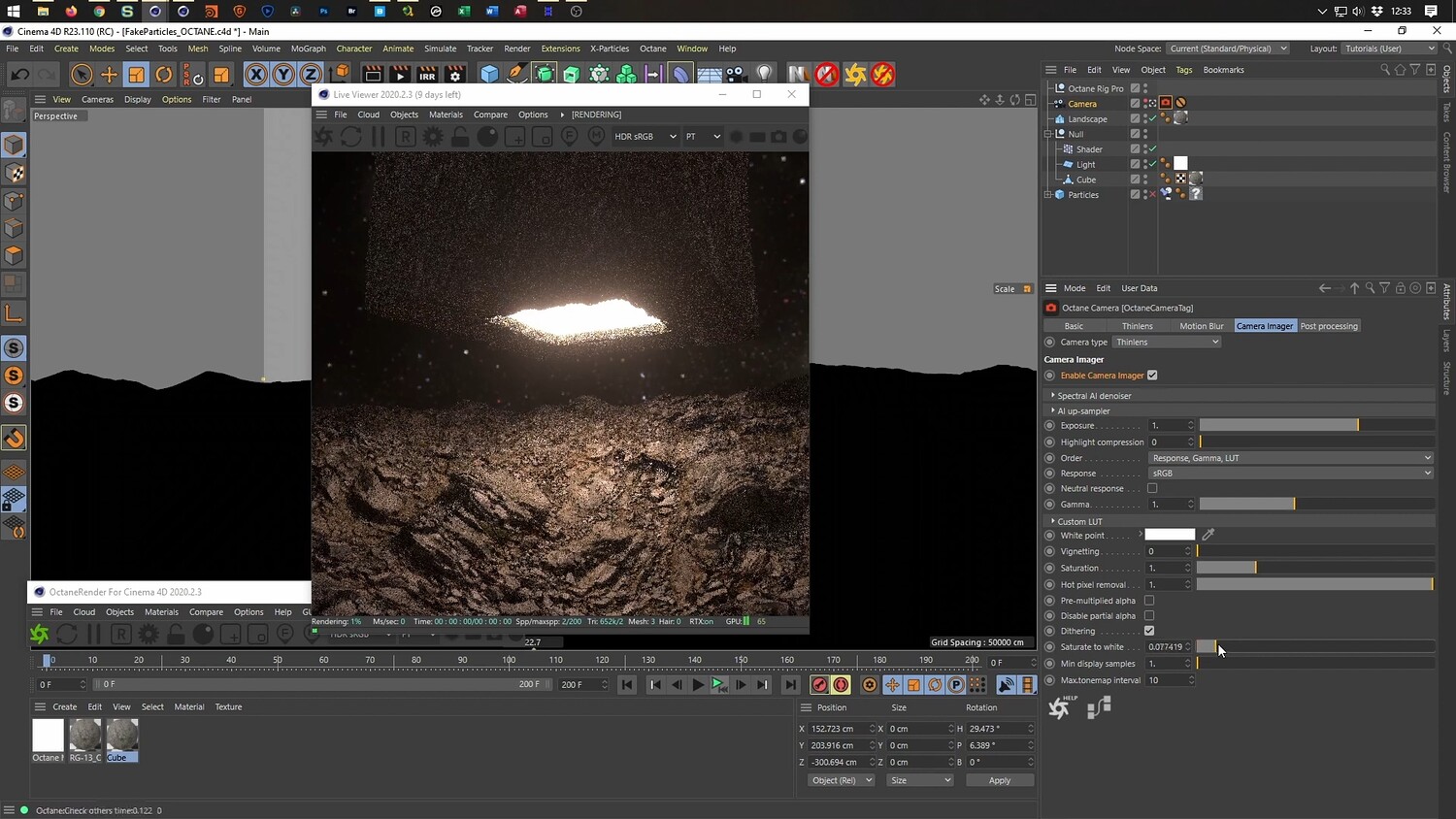Screen dimensions: 1456x819
Task: Click the Undo arrow in the top toolbar
Action: click(x=19, y=75)
